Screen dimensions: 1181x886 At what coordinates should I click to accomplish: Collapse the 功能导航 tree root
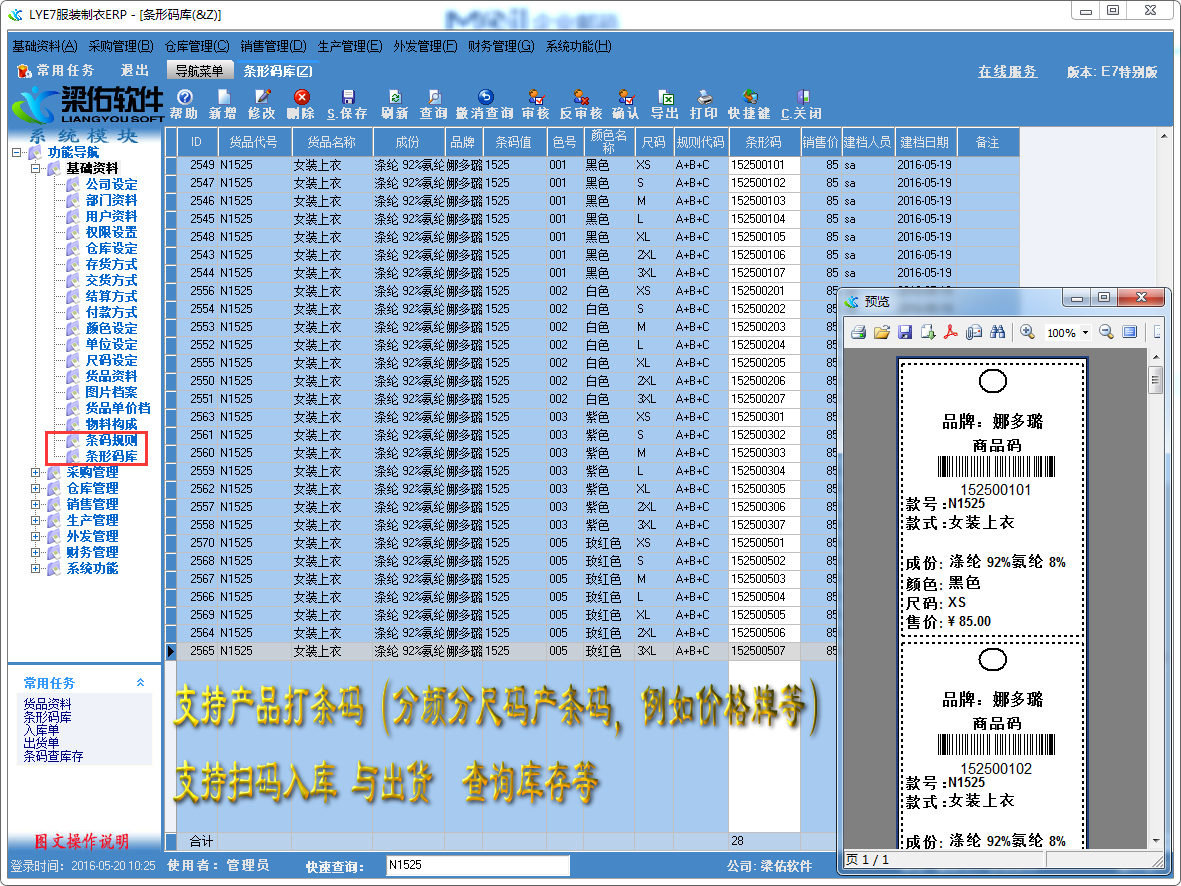pyautogui.click(x=17, y=152)
